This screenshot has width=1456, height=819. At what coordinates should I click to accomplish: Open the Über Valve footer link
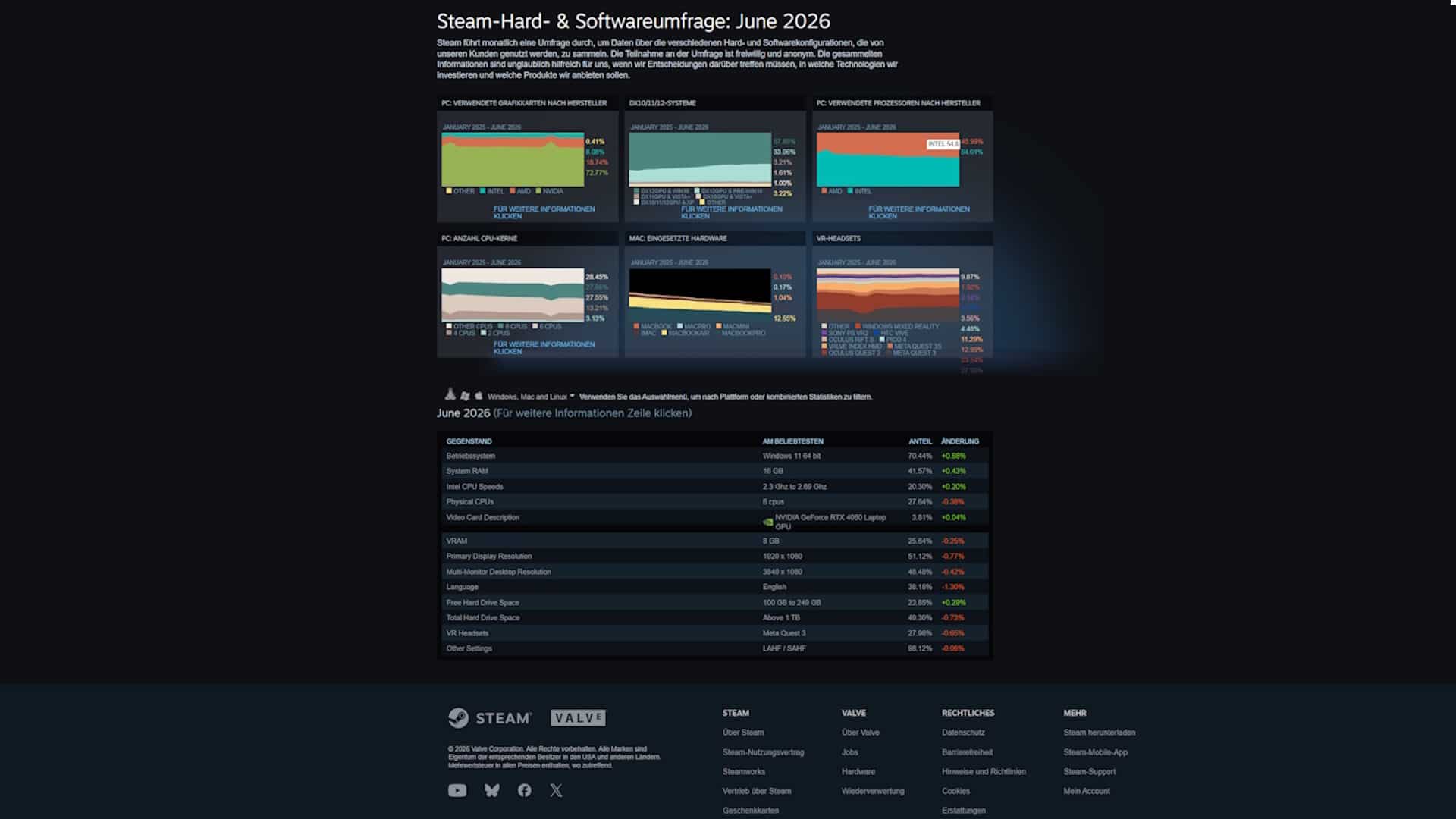(861, 733)
